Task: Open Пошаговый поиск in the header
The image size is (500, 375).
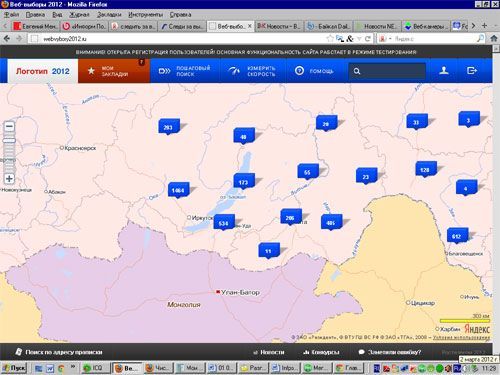Action: (x=185, y=71)
